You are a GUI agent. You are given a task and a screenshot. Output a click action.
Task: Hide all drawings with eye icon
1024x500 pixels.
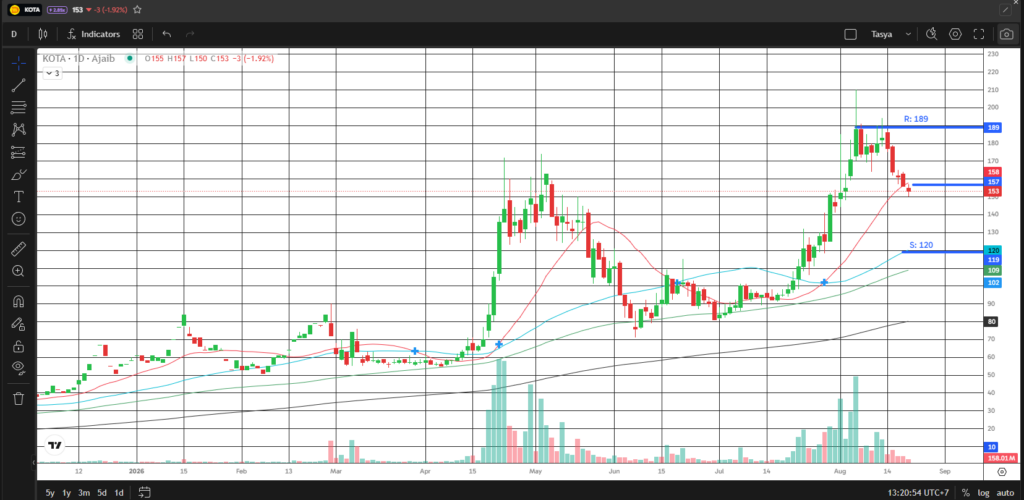coord(18,367)
